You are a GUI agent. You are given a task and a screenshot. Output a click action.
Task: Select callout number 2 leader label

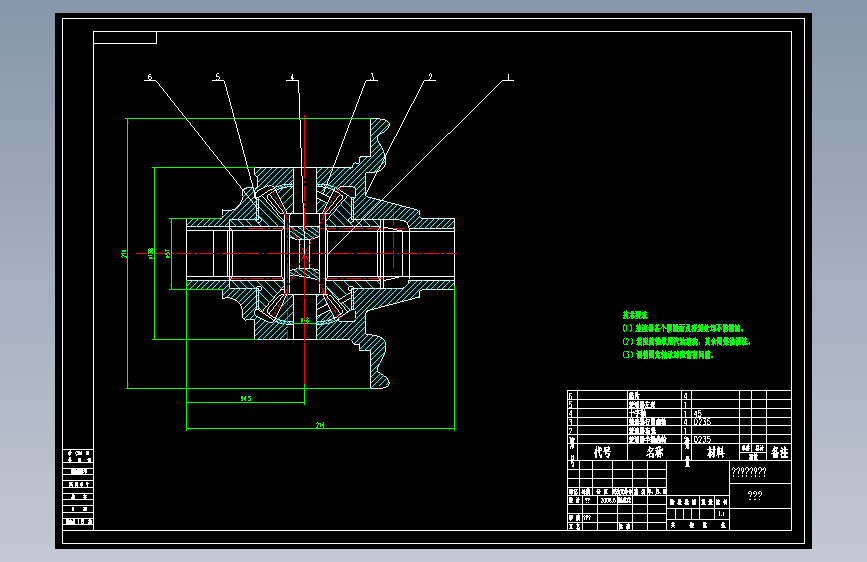coord(431,77)
